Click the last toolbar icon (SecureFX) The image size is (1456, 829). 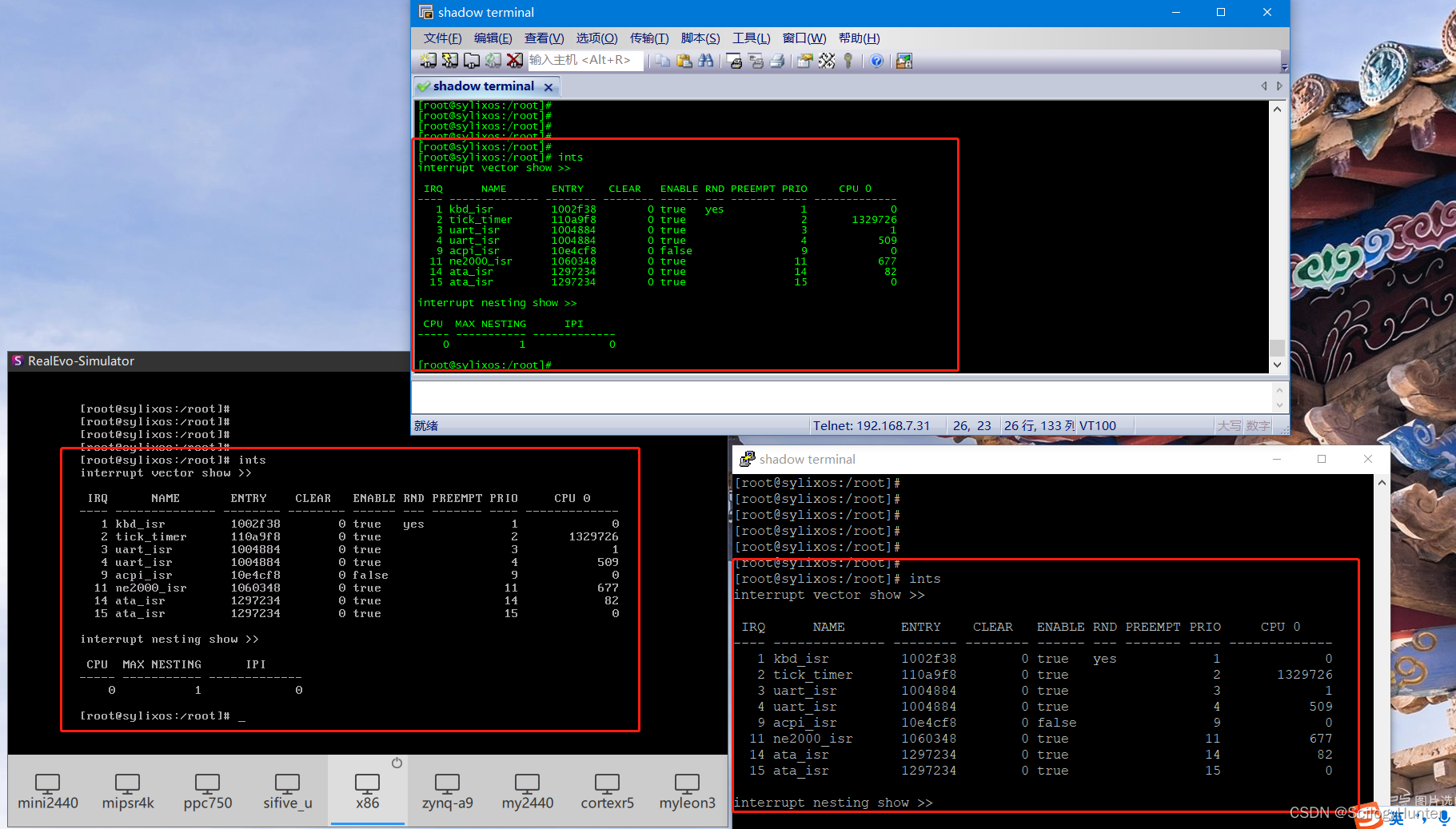tap(904, 61)
